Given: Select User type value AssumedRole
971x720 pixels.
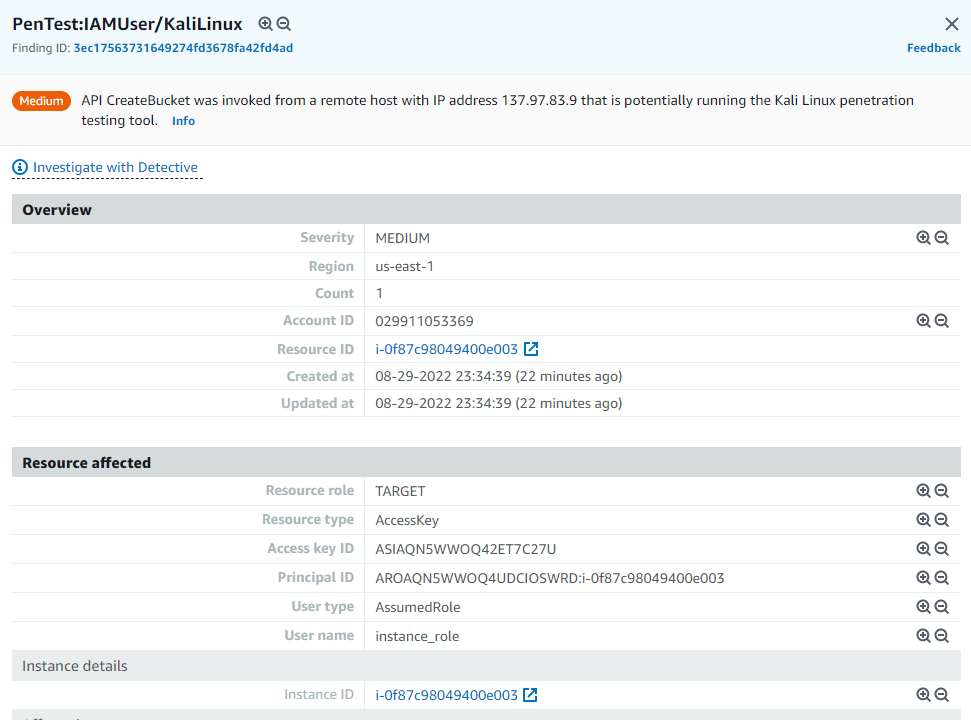Looking at the screenshot, I should coord(418,607).
